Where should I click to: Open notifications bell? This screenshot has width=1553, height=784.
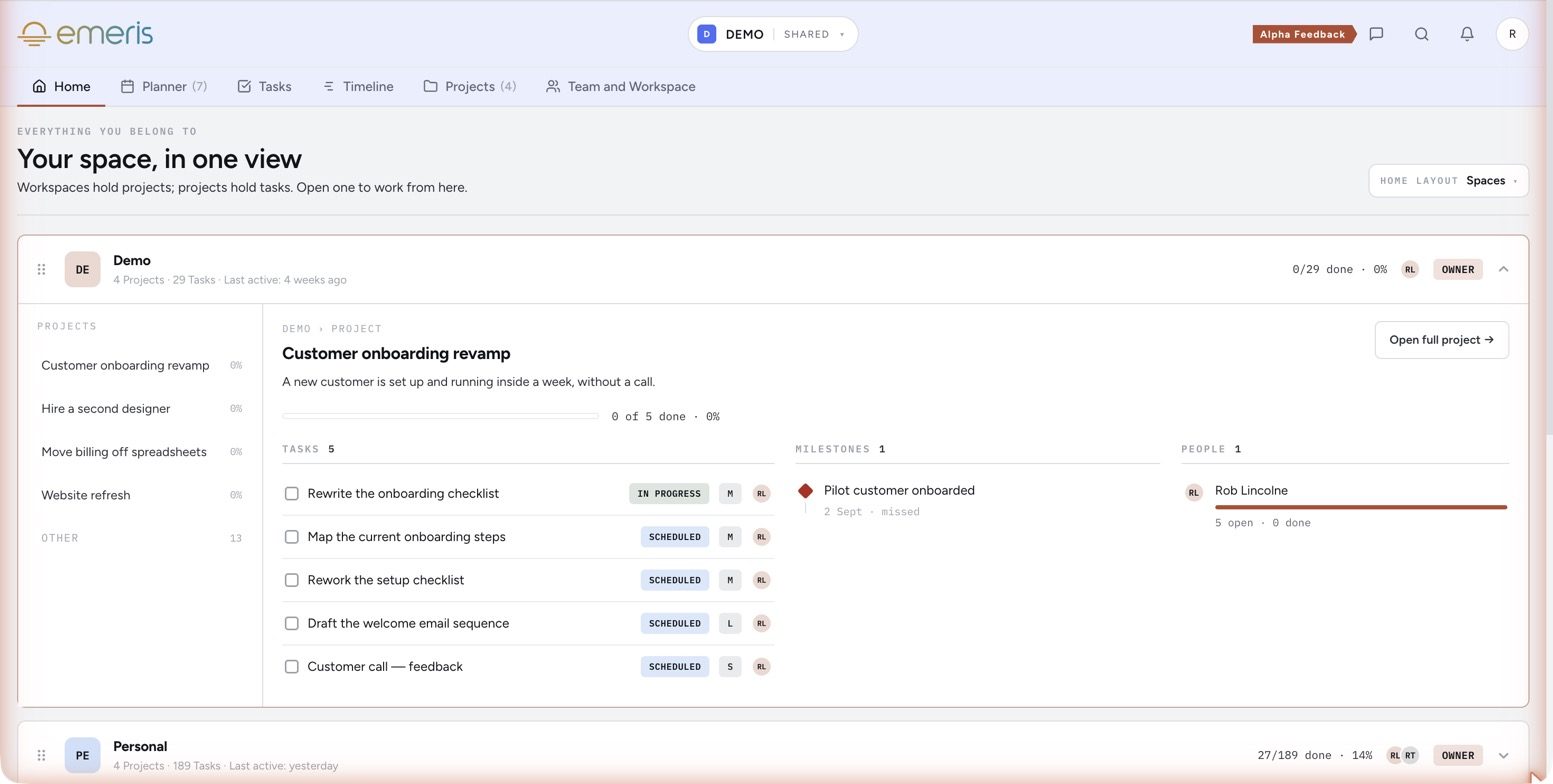(1467, 34)
